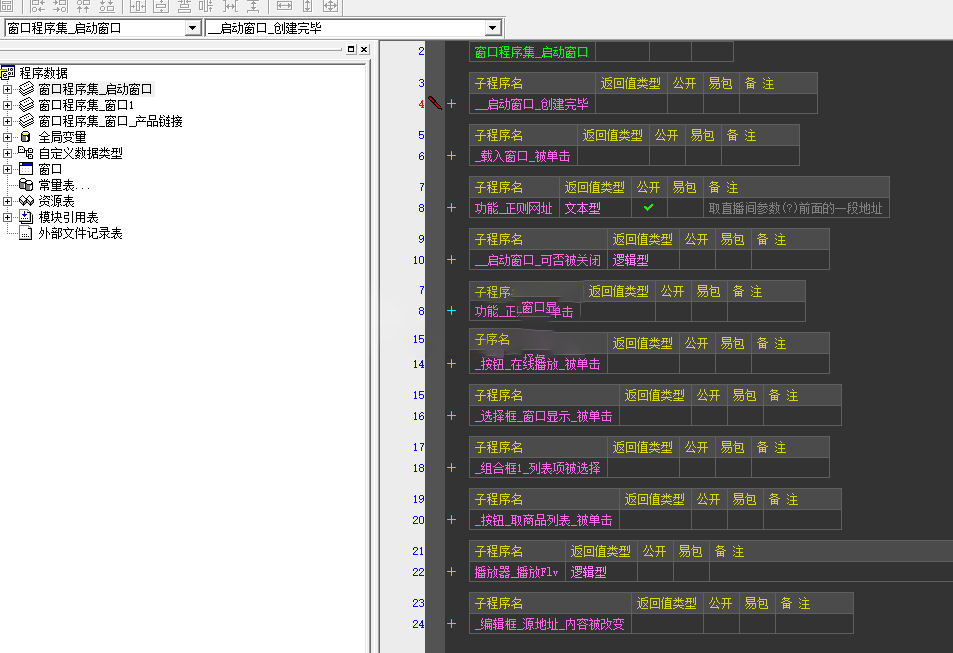Click the align-left toolbar icon
The width and height of the screenshot is (953, 653).
(x=38, y=7)
